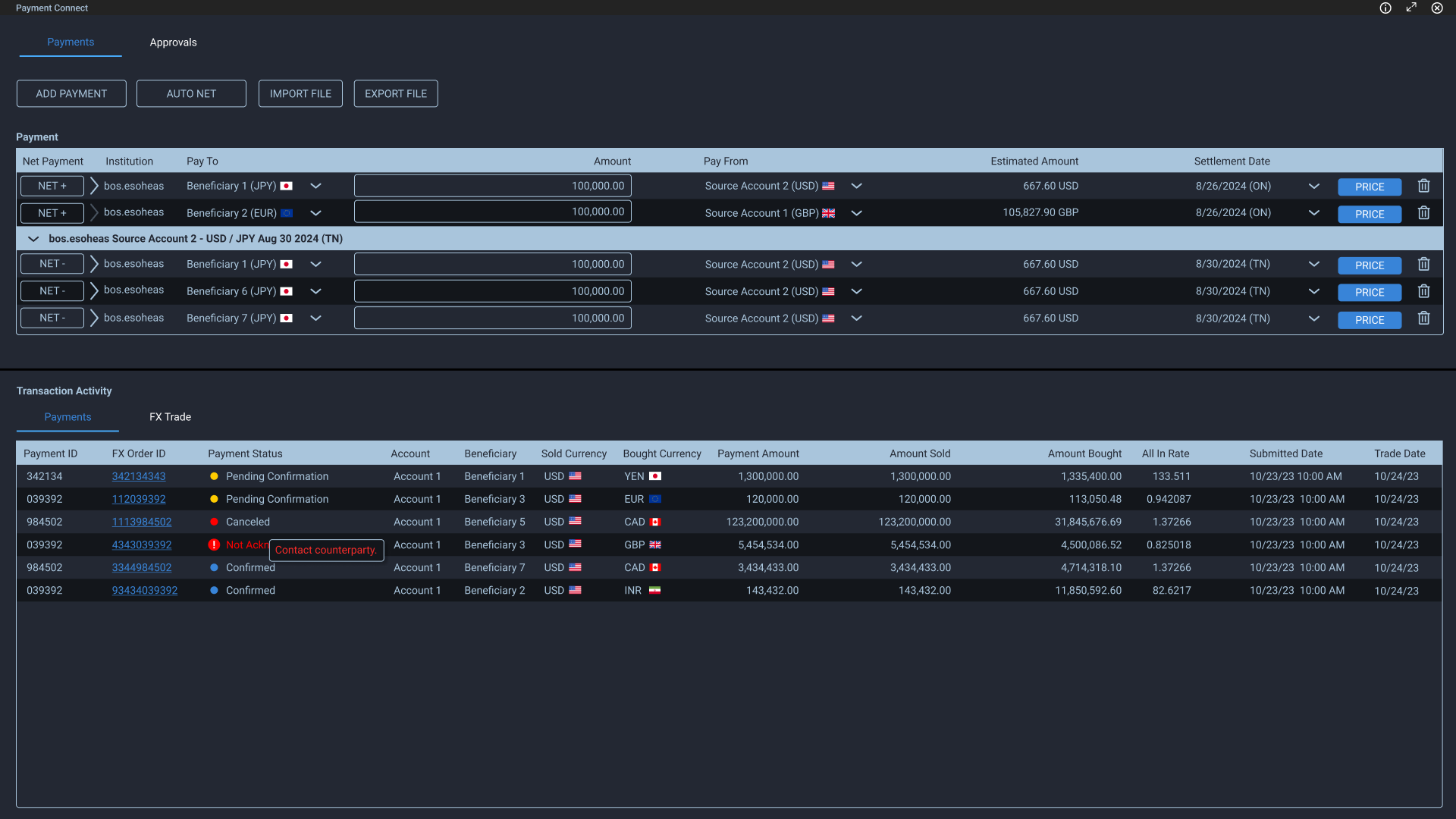Delete the Beneficiary 7 (JPY) payment row
The image size is (1456, 819).
click(1423, 318)
